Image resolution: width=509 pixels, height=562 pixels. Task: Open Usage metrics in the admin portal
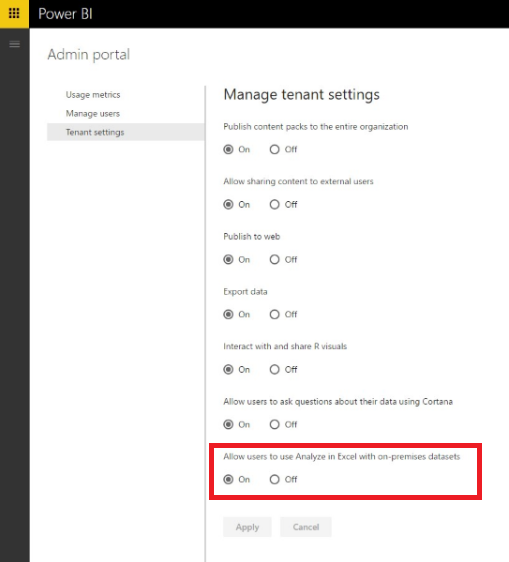coord(93,95)
